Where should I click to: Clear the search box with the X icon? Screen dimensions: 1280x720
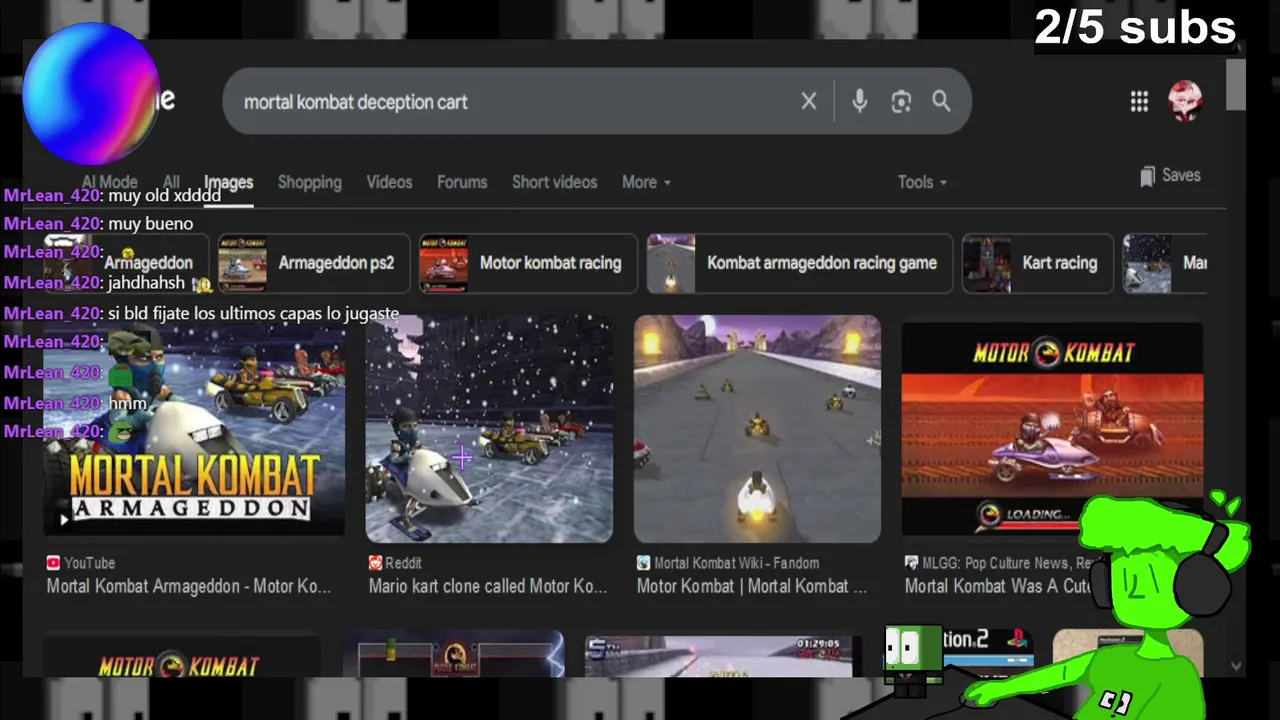coord(808,101)
